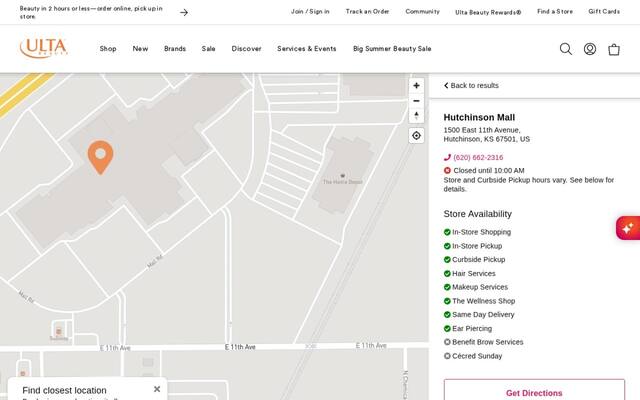
Task: Click the find my location map button
Action: point(416,136)
